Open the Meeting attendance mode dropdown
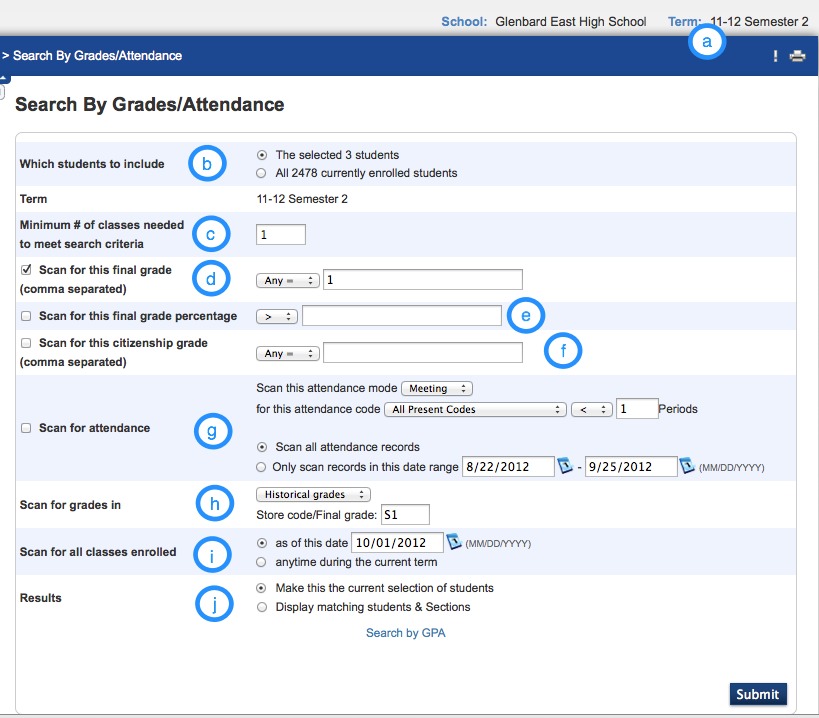 tap(436, 388)
